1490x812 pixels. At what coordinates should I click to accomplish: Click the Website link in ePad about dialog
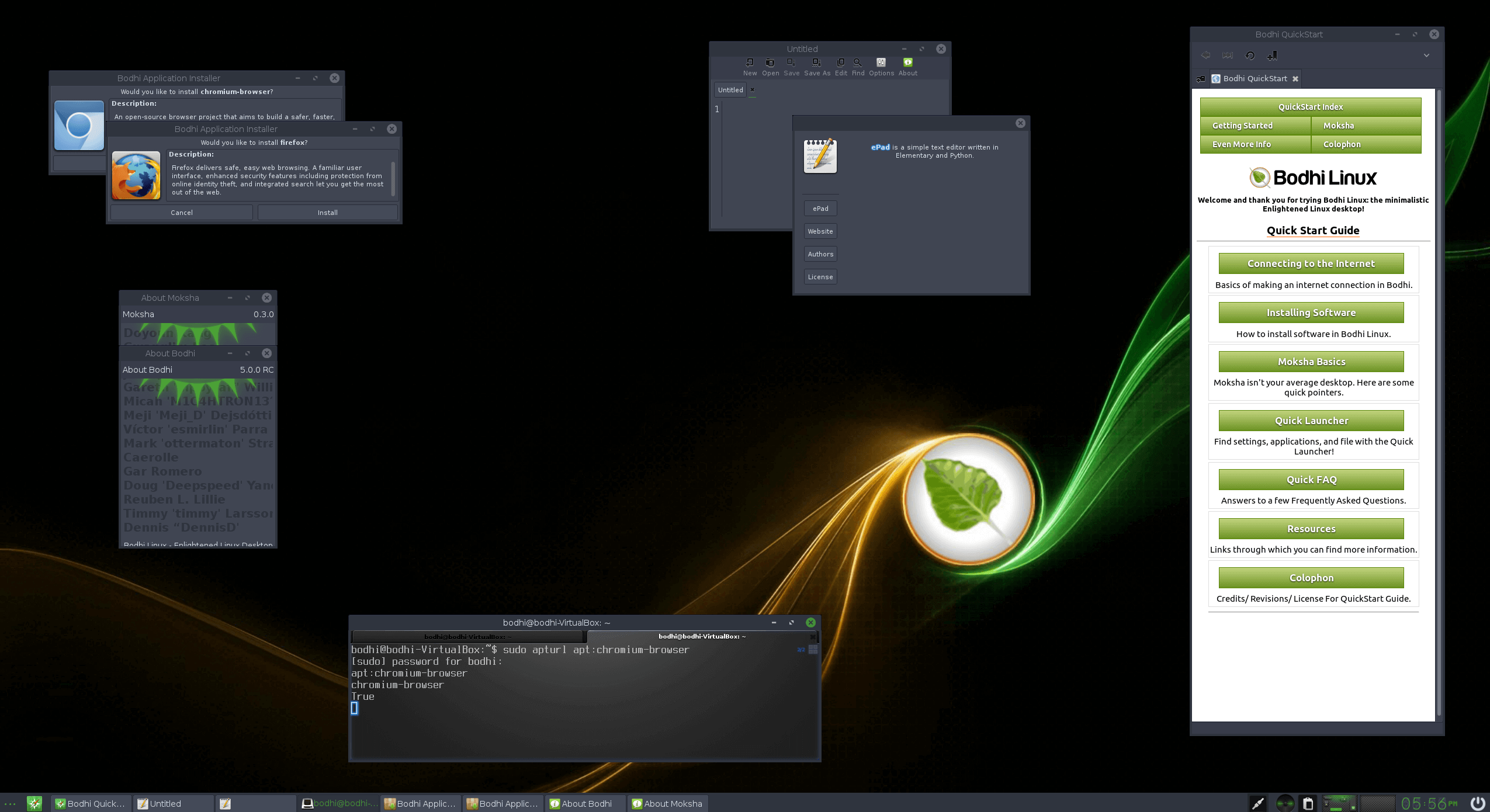point(820,231)
